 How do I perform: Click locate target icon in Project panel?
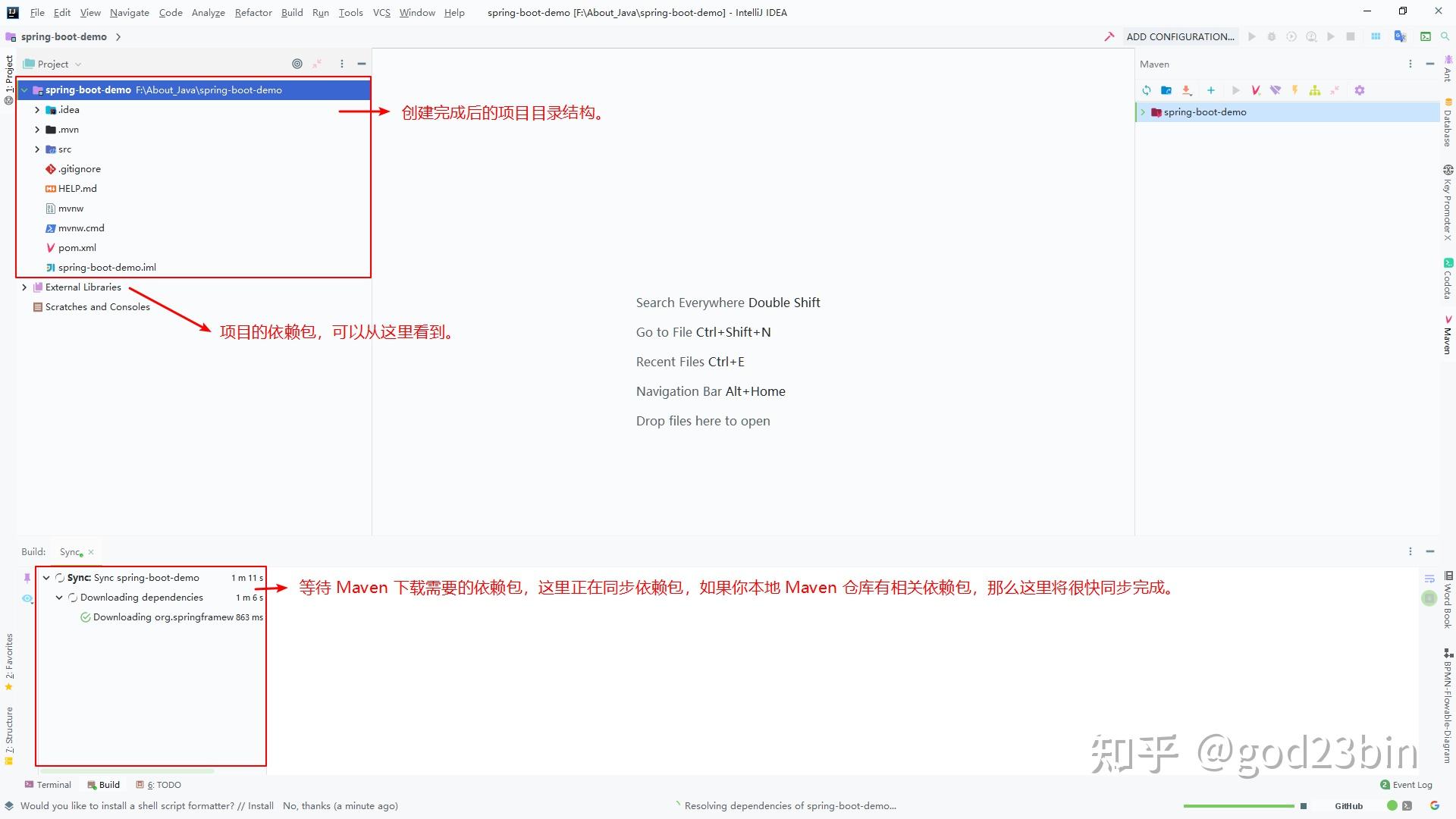(297, 64)
